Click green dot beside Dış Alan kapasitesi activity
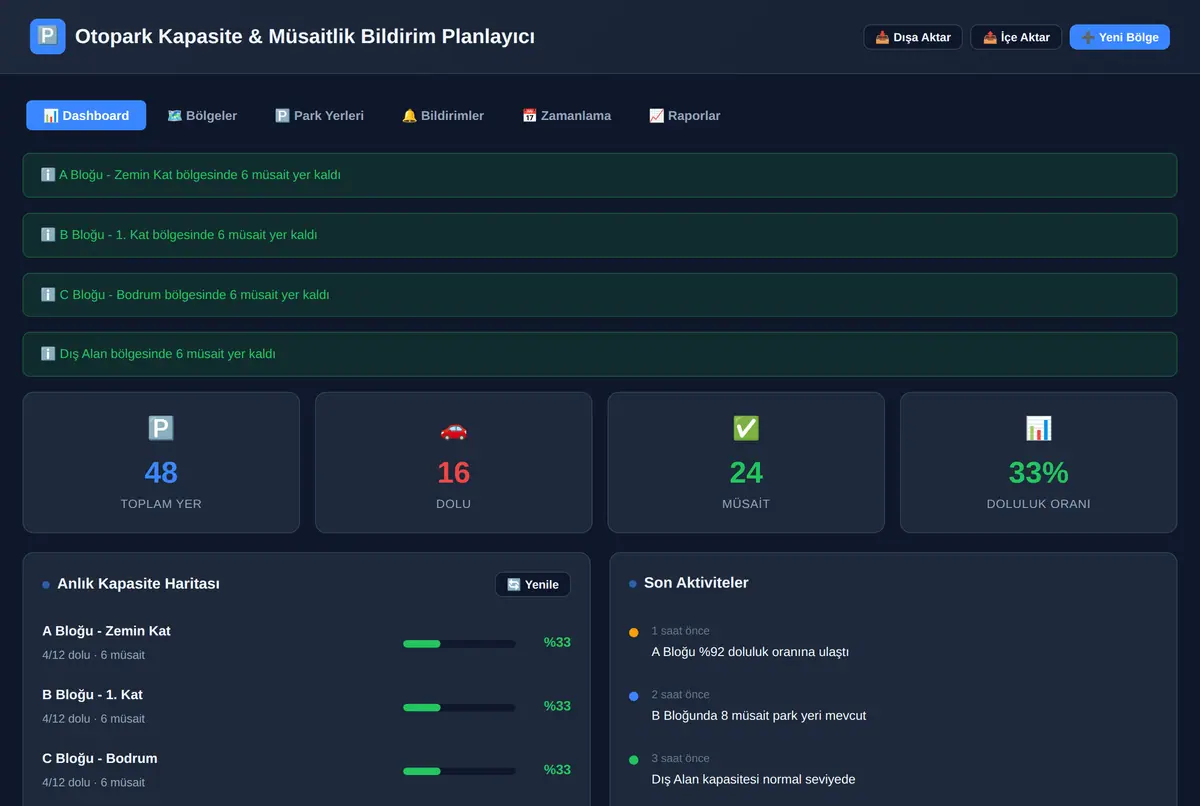The height and width of the screenshot is (806, 1200). coord(634,760)
